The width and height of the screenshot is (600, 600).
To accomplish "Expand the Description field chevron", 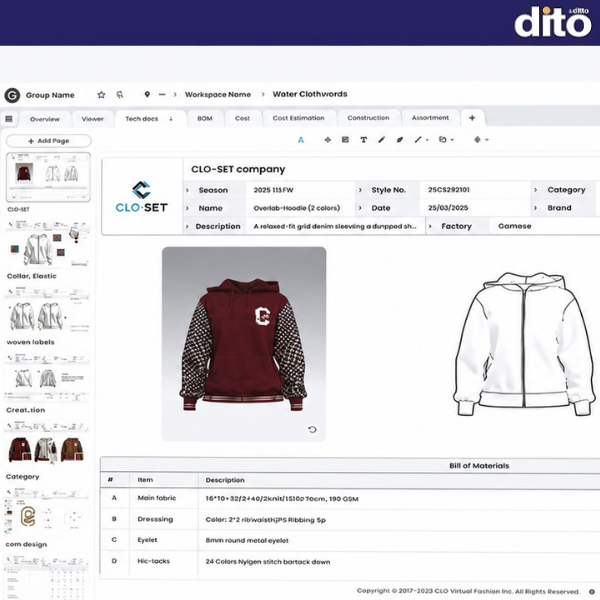I will 187,227.
